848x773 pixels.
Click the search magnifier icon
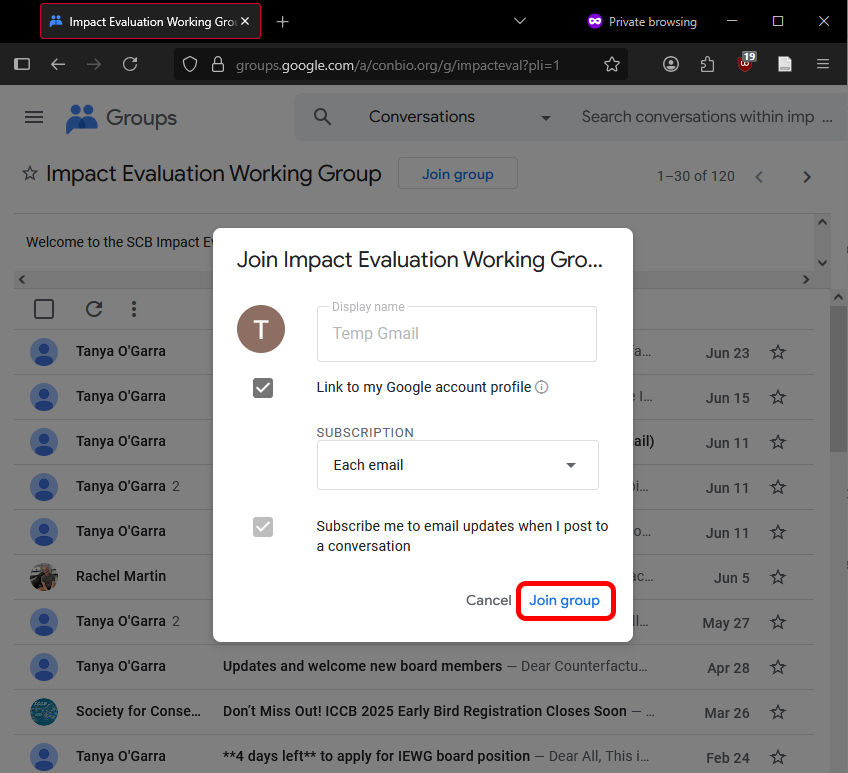(322, 117)
